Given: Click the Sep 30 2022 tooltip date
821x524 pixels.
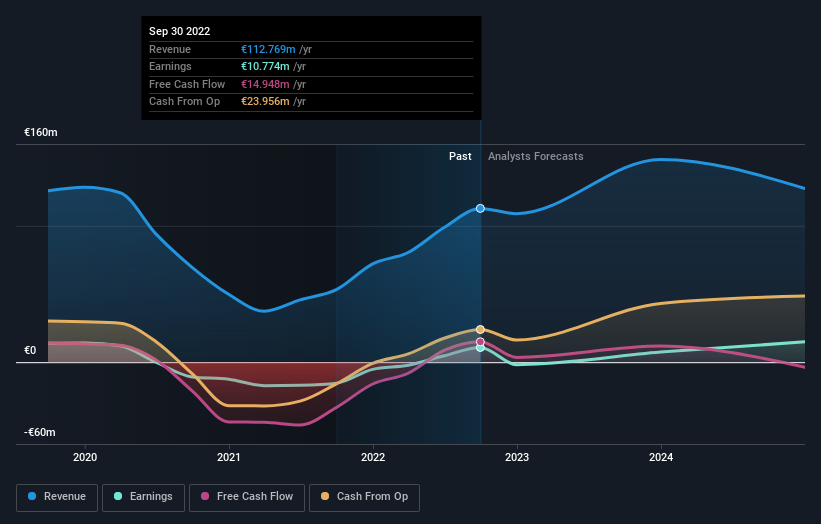Looking at the screenshot, I should coord(180,31).
